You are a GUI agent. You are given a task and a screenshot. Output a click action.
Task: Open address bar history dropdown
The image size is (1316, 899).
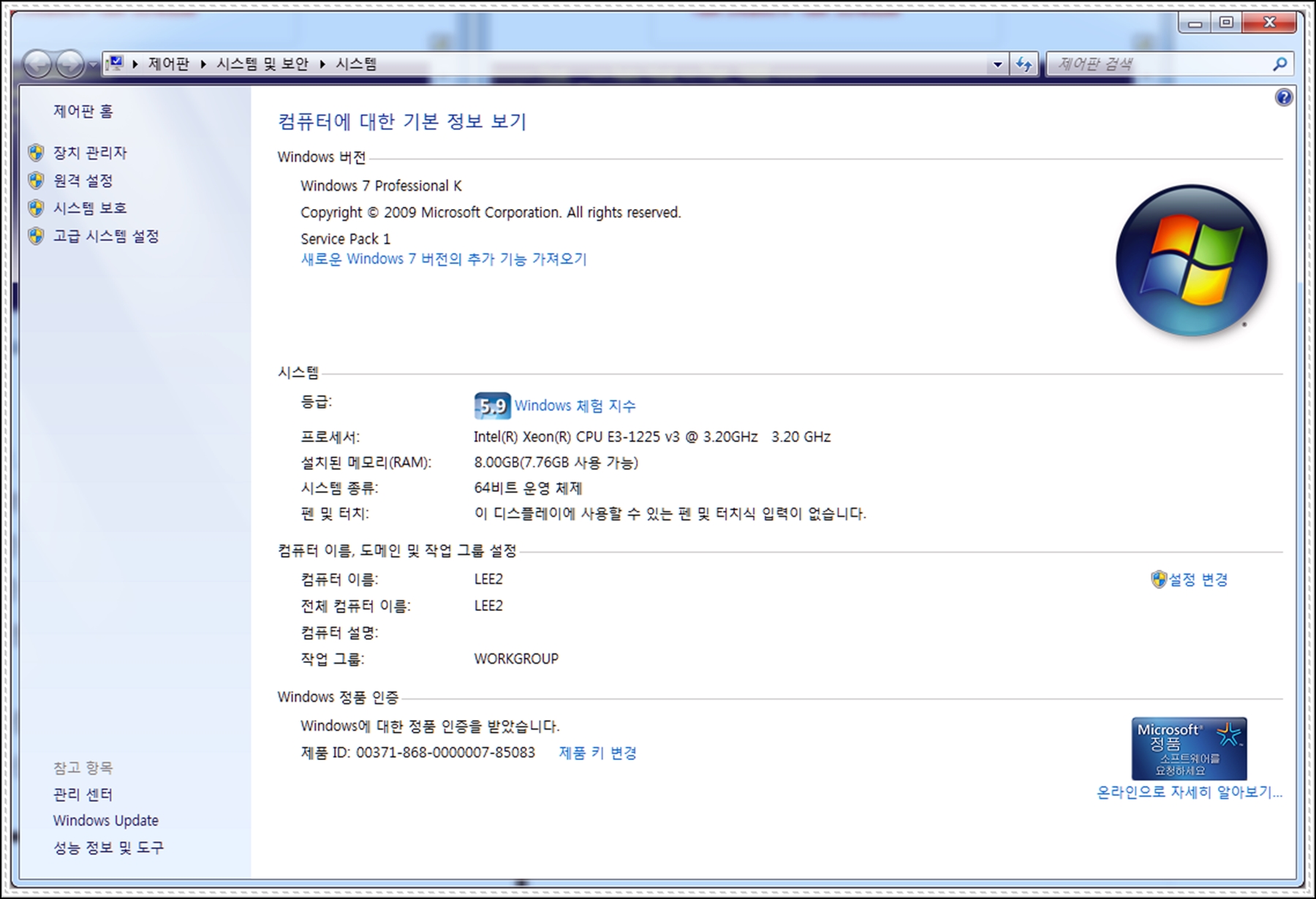click(x=998, y=64)
